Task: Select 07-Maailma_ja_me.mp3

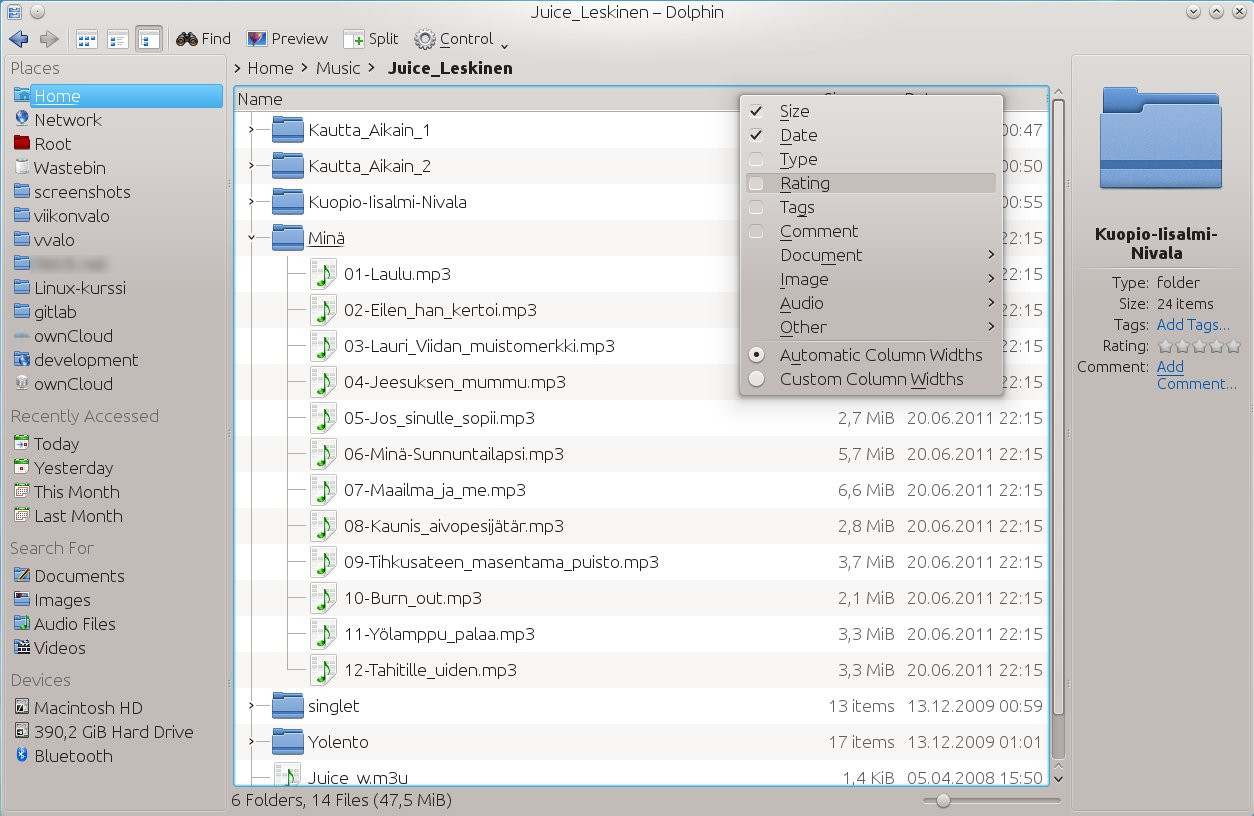Action: pos(434,490)
